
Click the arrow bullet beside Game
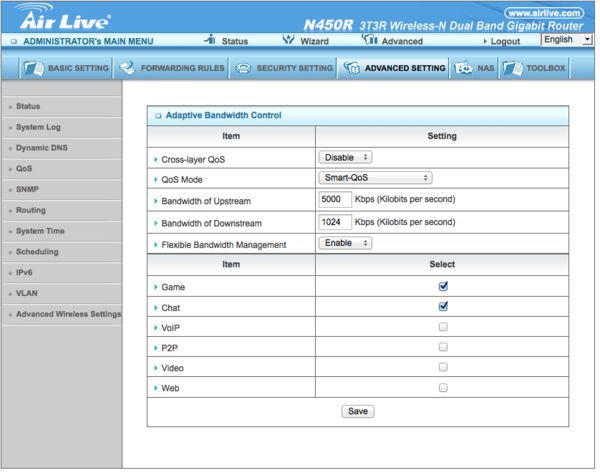point(156,287)
